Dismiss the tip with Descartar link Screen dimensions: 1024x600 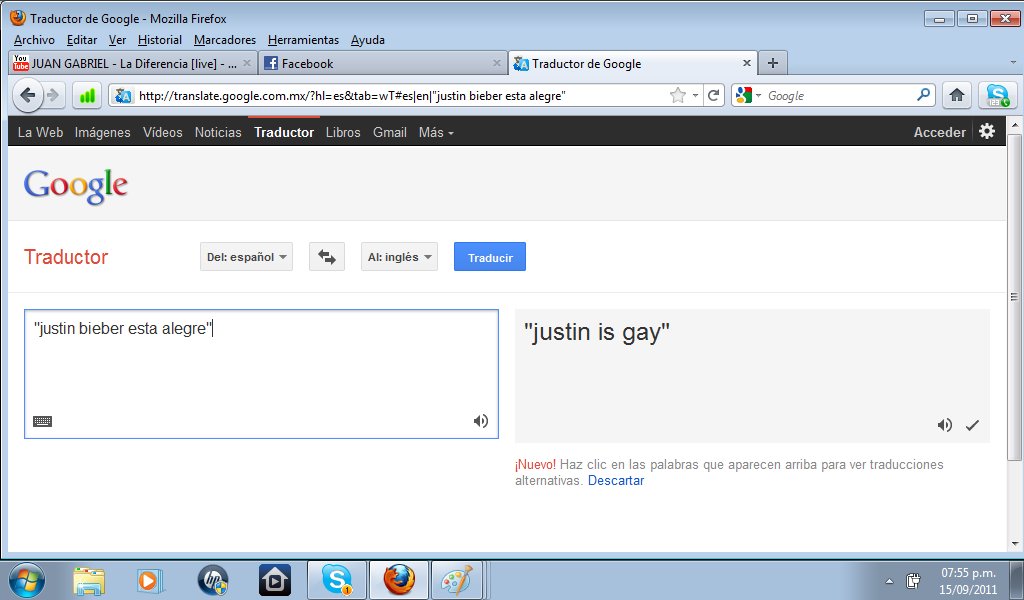616,481
